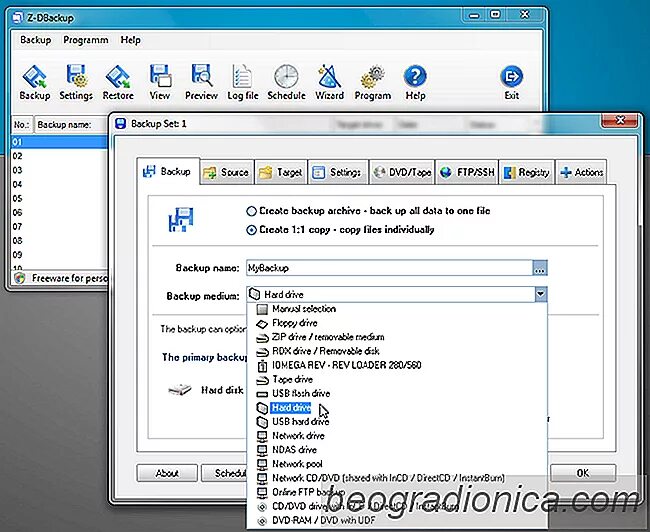Click the Program gears icon
Viewport: 650px width, 532px height.
click(372, 82)
